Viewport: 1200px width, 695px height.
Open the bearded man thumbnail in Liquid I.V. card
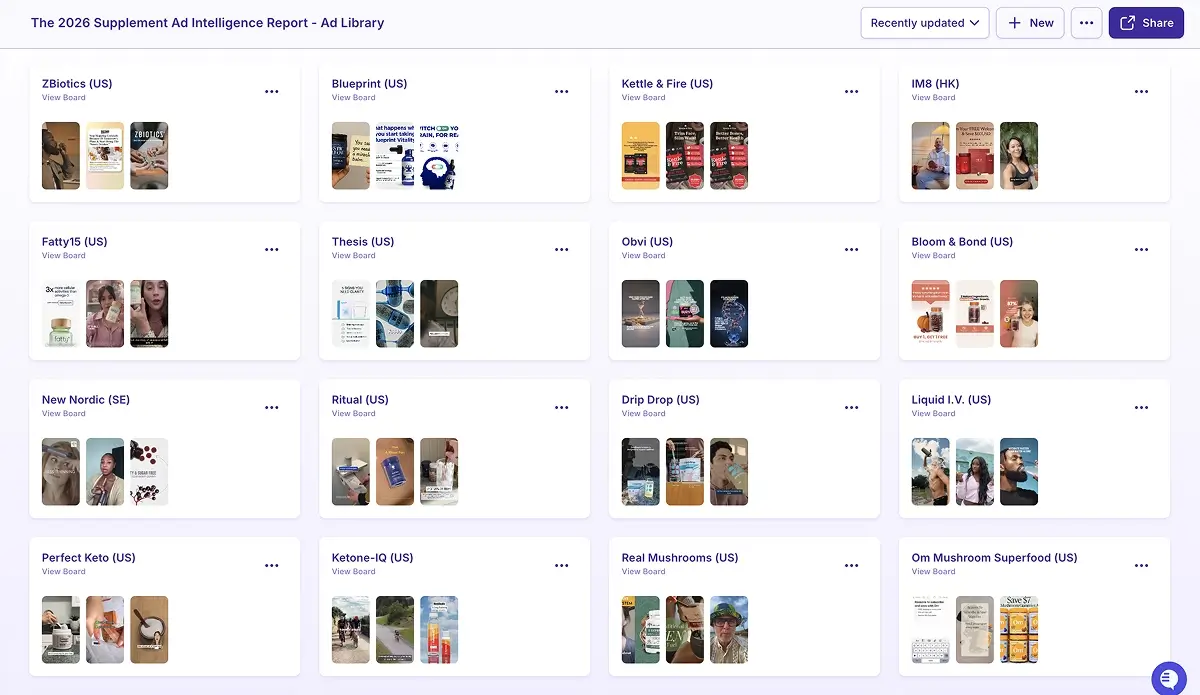coord(1019,472)
